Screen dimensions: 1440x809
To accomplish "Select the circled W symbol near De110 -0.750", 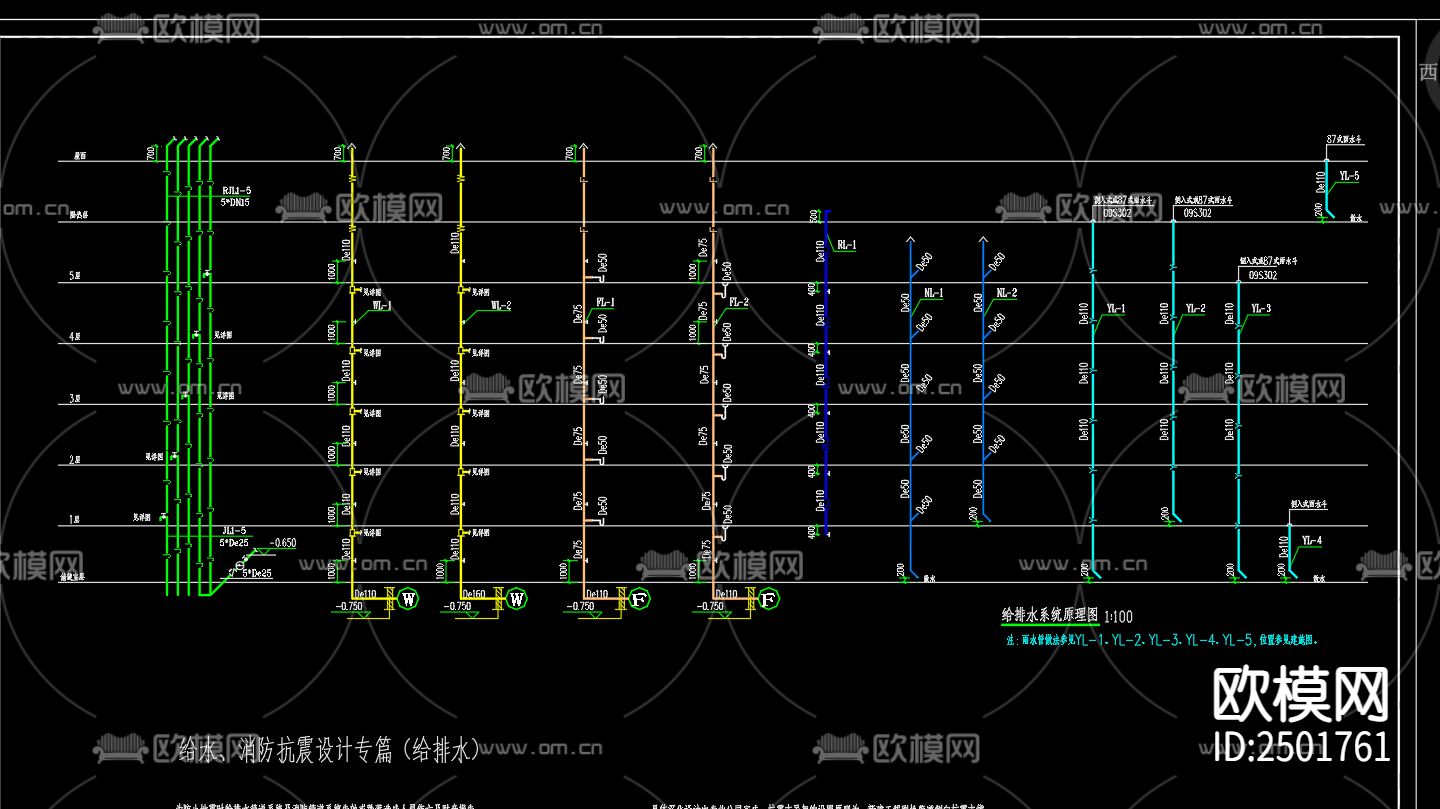I will click(408, 598).
